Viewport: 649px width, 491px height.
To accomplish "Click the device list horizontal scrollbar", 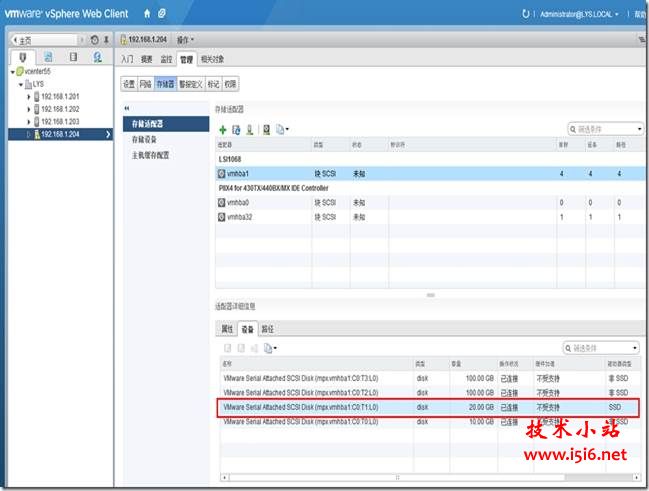I will (397, 477).
